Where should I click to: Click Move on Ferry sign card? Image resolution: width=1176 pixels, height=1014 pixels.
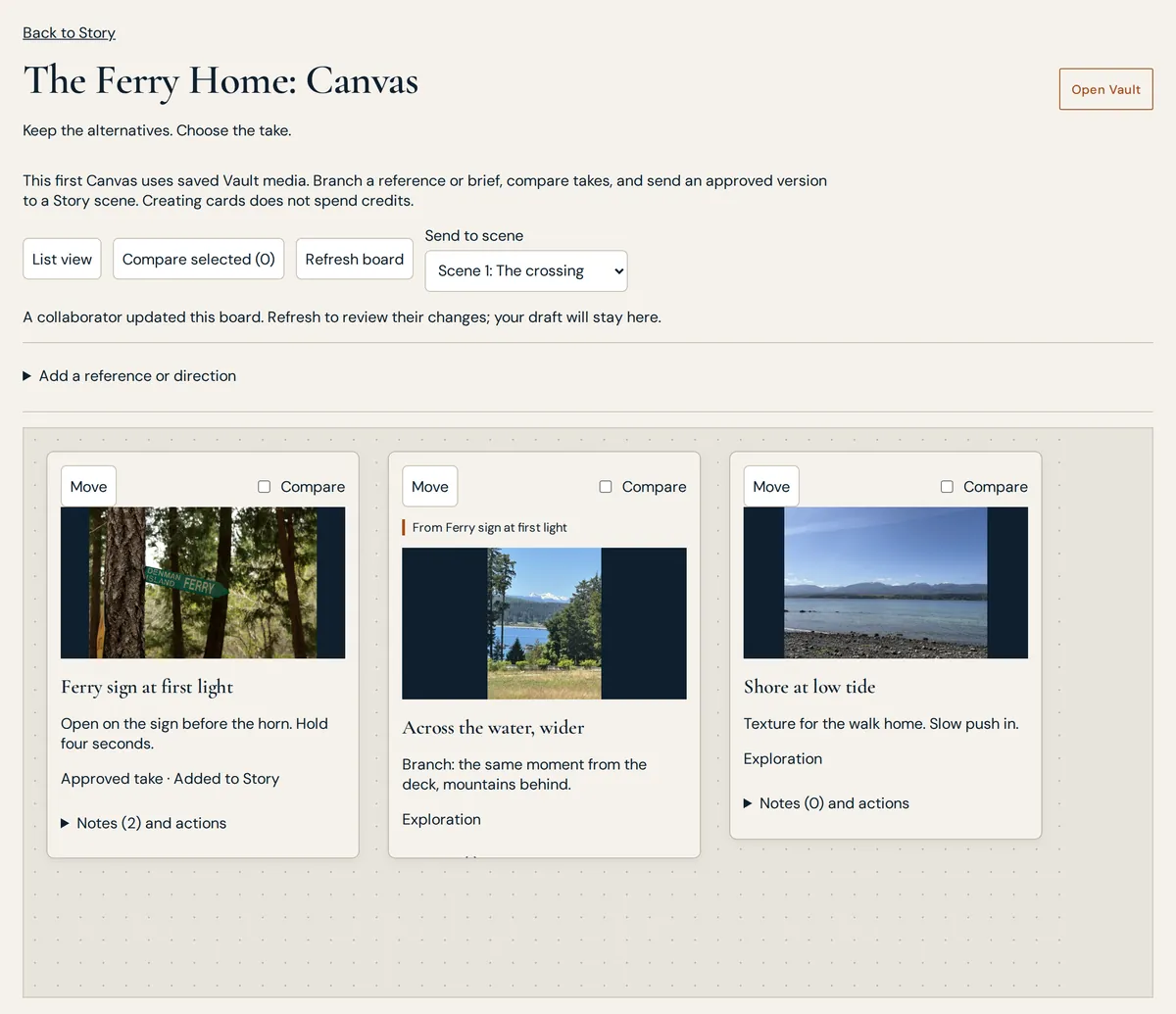point(88,486)
